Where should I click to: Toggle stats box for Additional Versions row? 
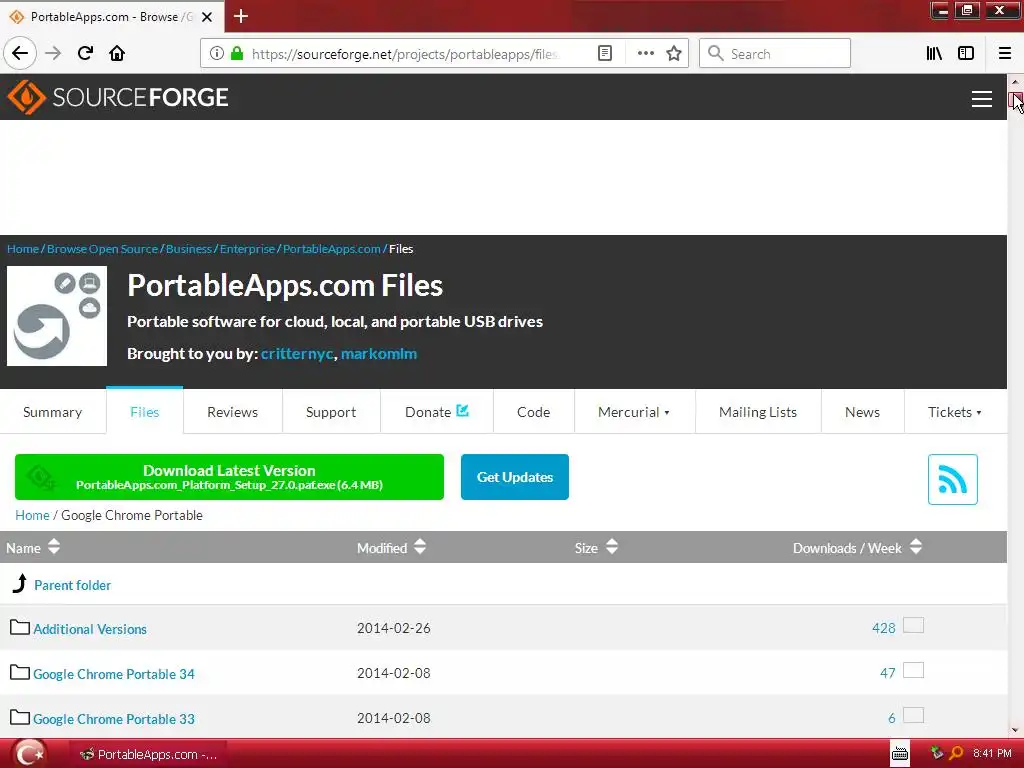[913, 626]
